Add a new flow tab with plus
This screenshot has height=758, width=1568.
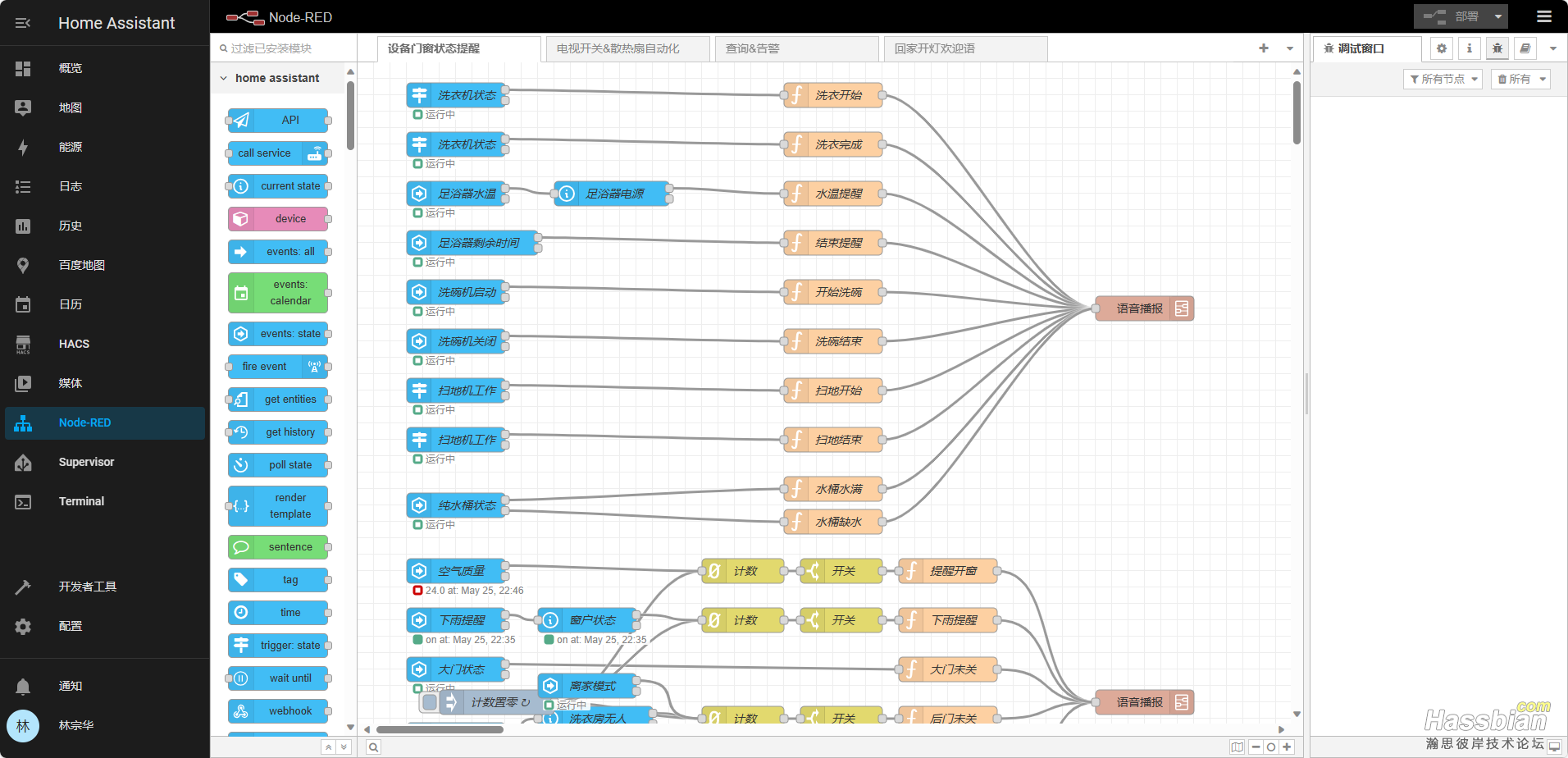click(1264, 48)
